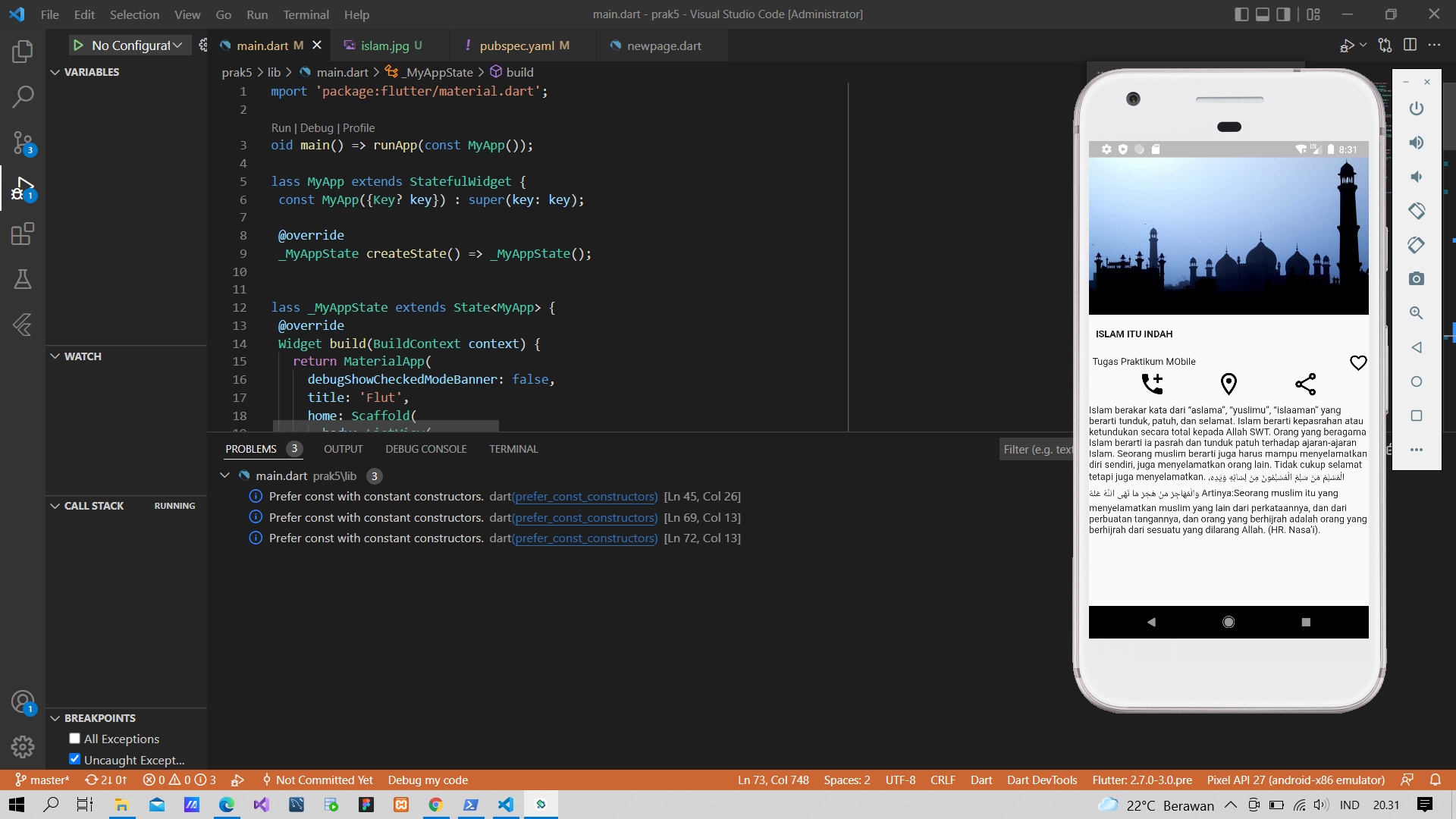Viewport: 1456px width, 819px height.
Task: Toggle the favorite heart icon in app
Action: [x=1358, y=362]
